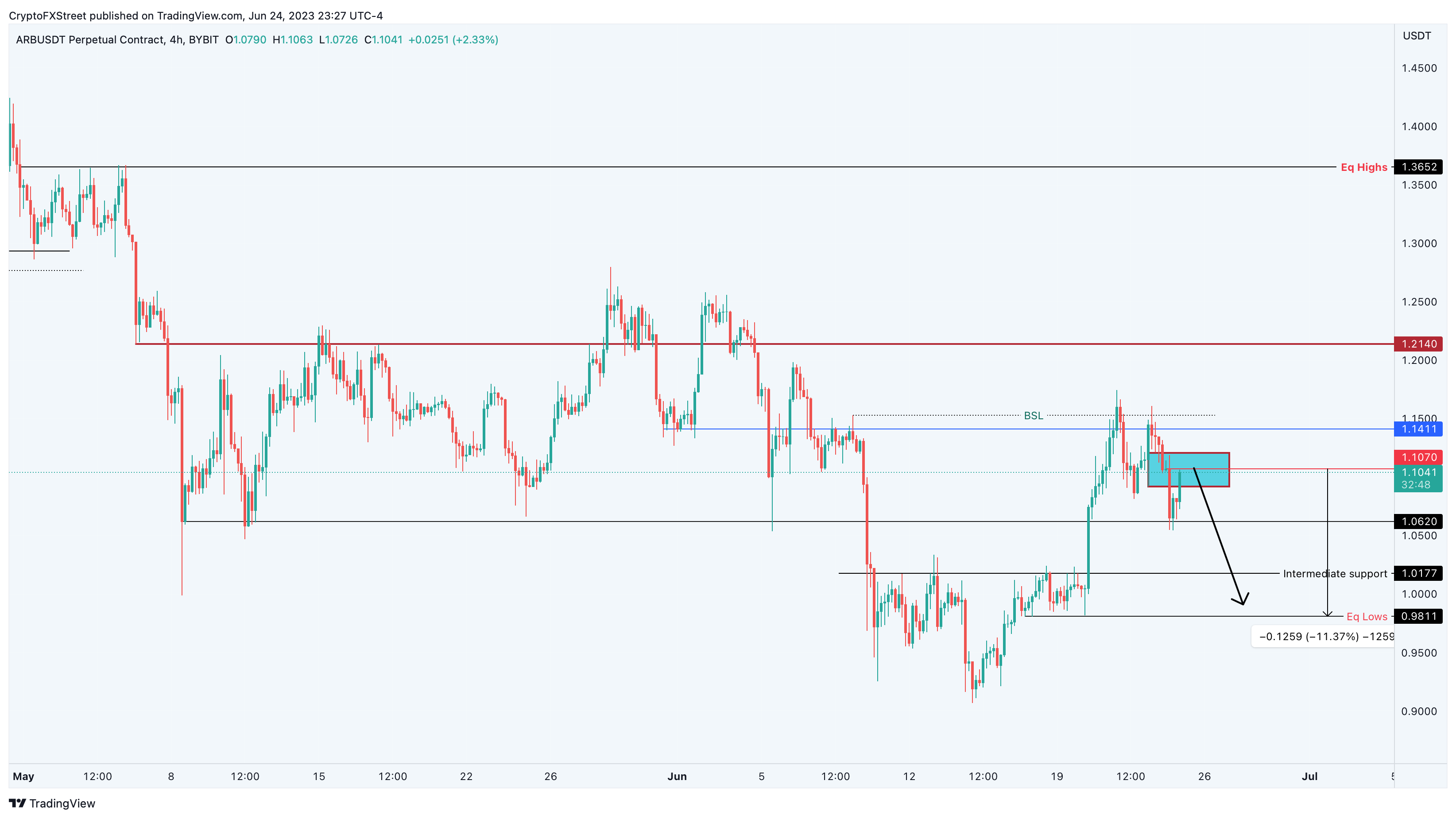Click the -0.1259 (-11.37%) measurement tooltip
1456x819 pixels.
point(1323,637)
